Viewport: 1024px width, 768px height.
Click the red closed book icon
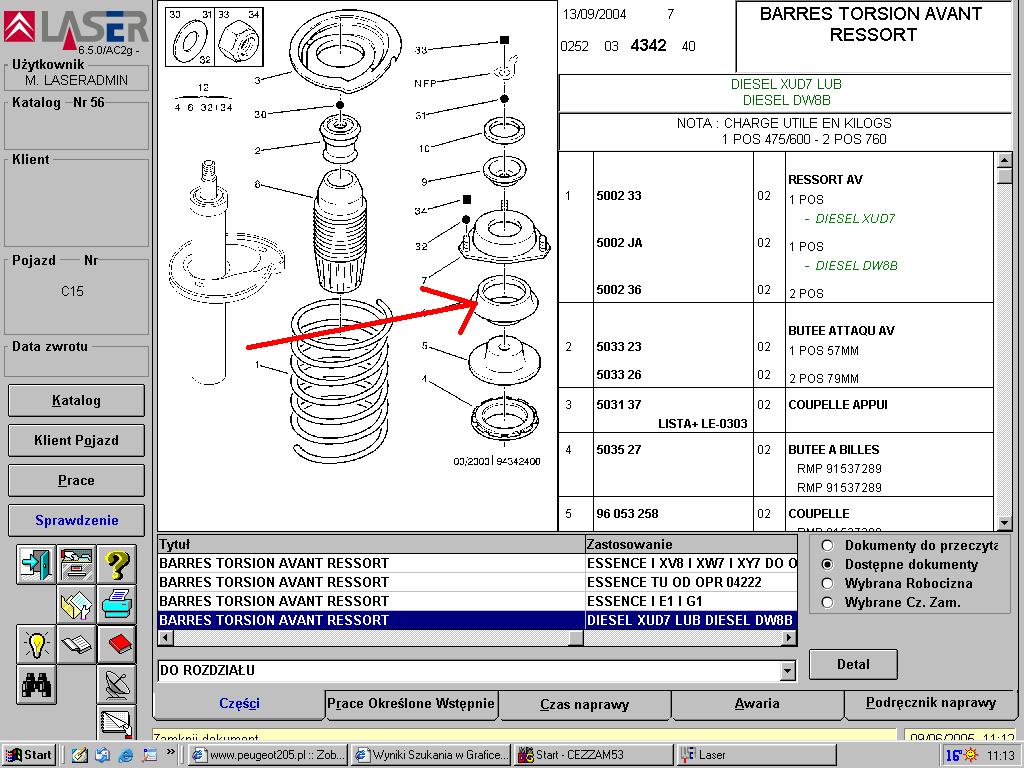pos(117,644)
